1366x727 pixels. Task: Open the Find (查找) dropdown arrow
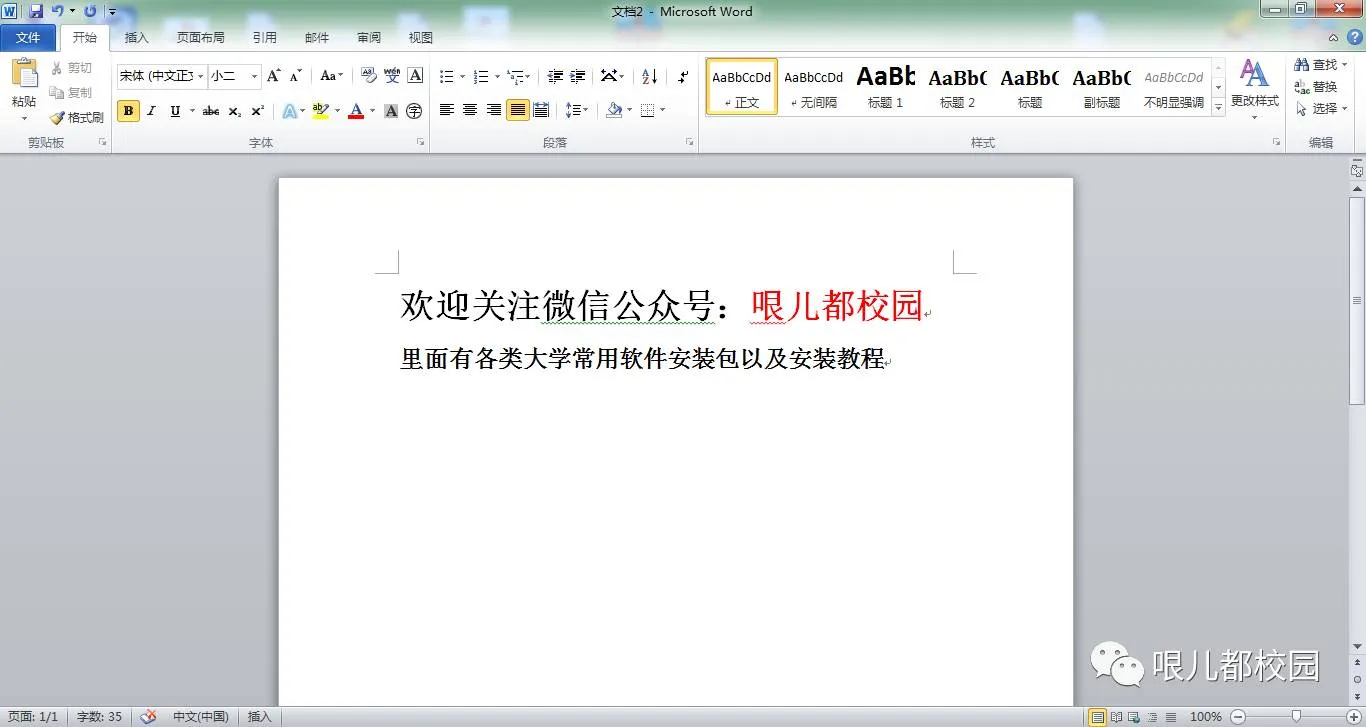pos(1345,65)
